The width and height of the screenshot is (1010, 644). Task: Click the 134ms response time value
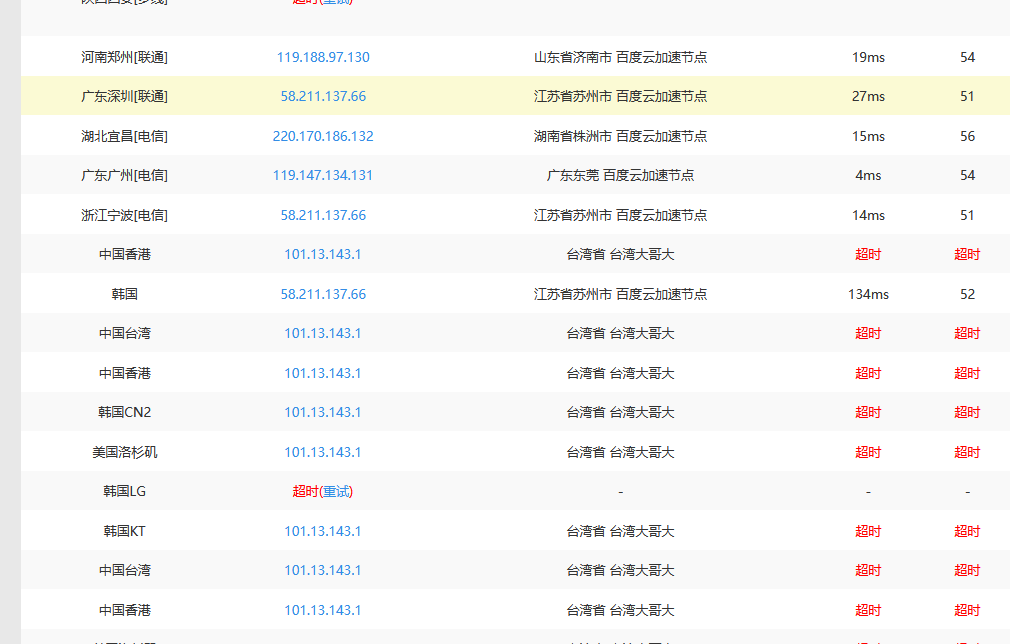(x=868, y=294)
